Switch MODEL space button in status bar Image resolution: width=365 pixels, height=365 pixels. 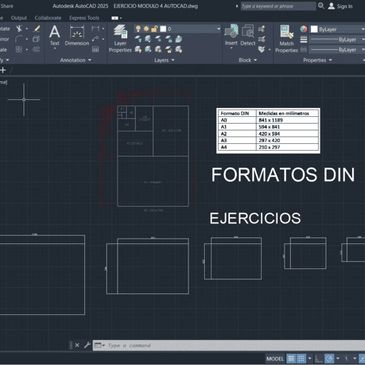click(275, 359)
